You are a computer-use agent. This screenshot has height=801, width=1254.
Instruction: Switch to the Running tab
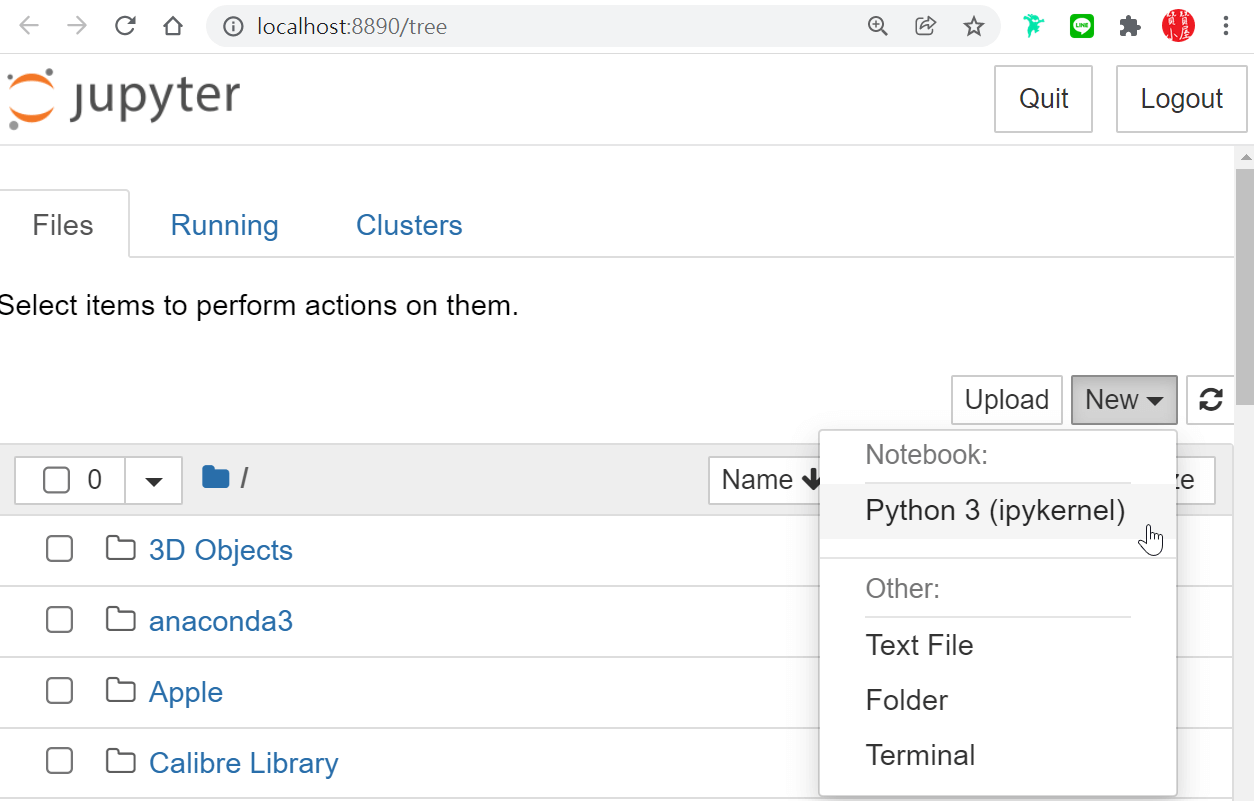pos(224,225)
